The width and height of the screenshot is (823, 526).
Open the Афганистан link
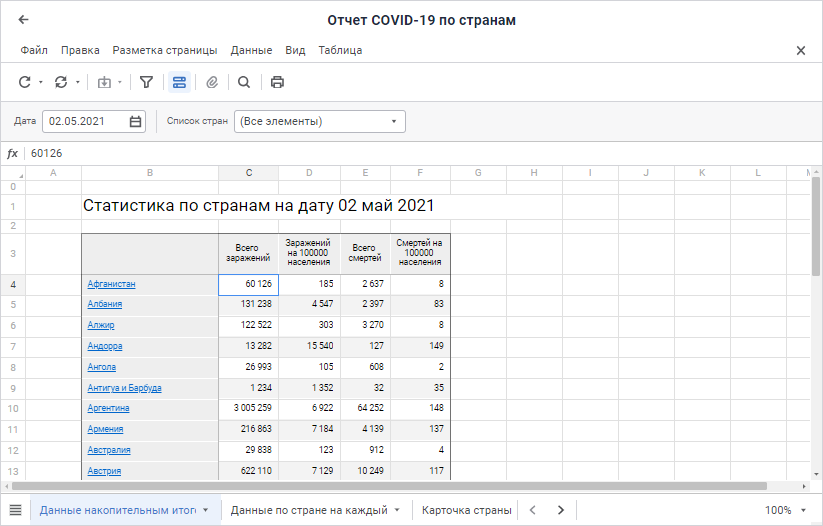pos(111,284)
